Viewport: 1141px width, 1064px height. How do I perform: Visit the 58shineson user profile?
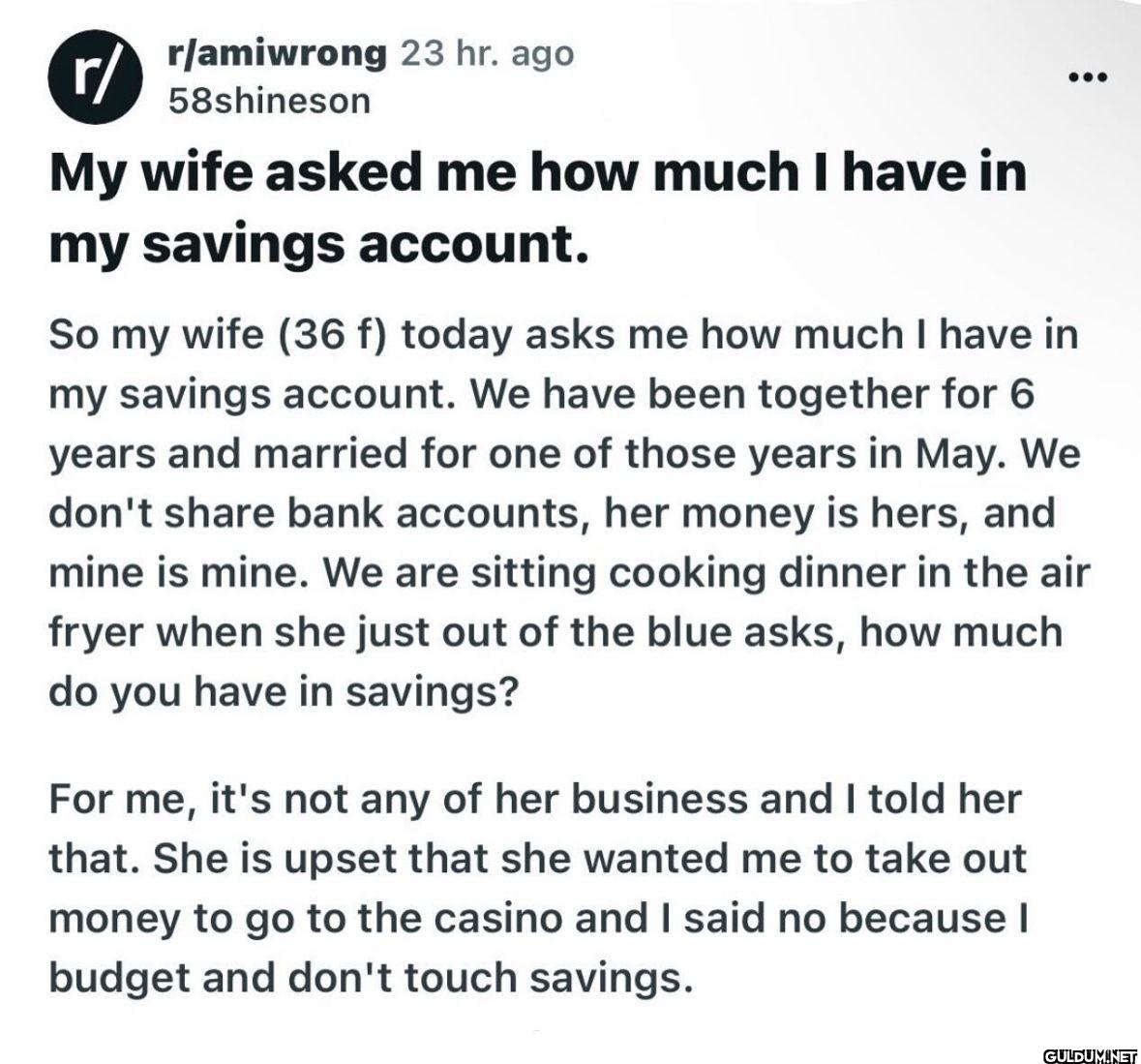coord(268,100)
